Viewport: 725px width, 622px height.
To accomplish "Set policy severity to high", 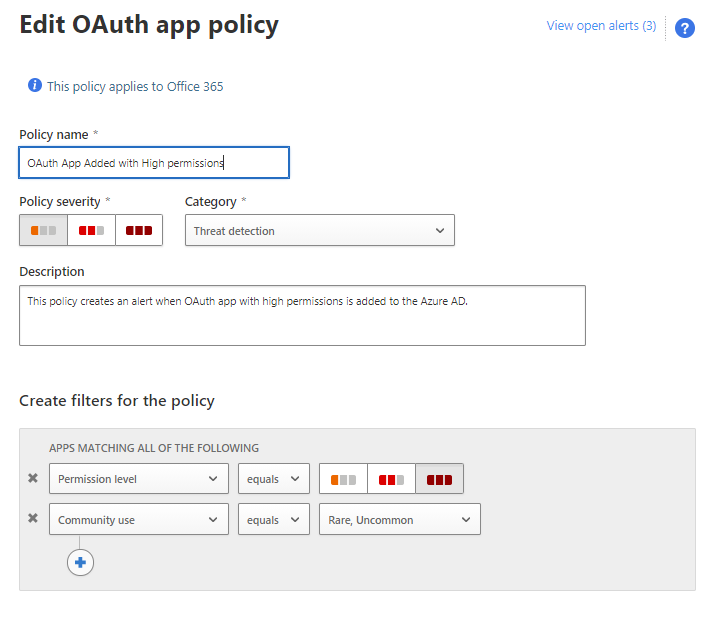I will [139, 230].
